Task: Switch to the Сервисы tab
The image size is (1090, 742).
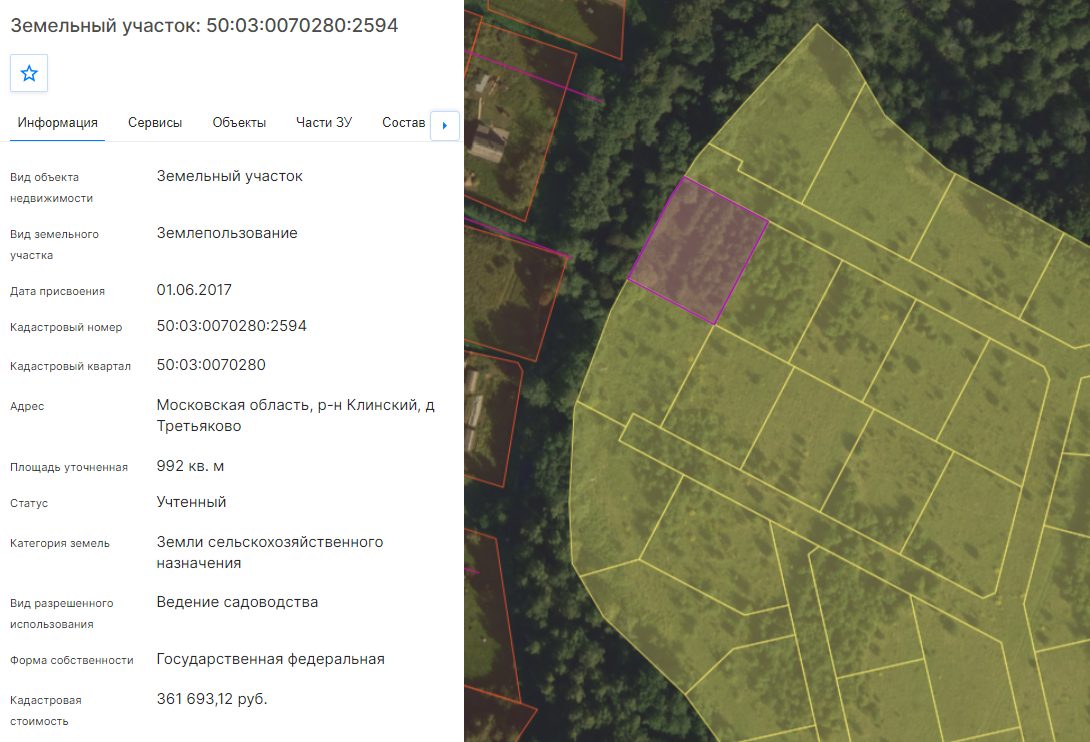Action: coord(155,122)
